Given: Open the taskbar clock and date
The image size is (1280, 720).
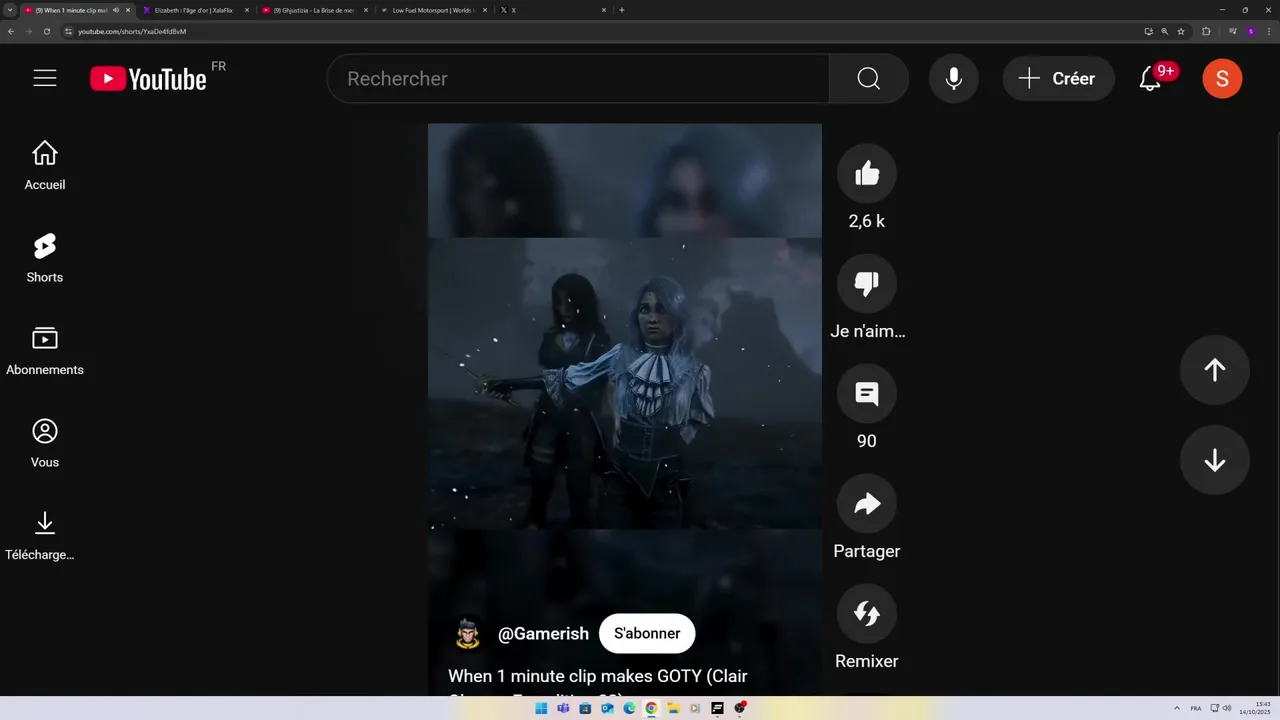Looking at the screenshot, I should (1255, 708).
